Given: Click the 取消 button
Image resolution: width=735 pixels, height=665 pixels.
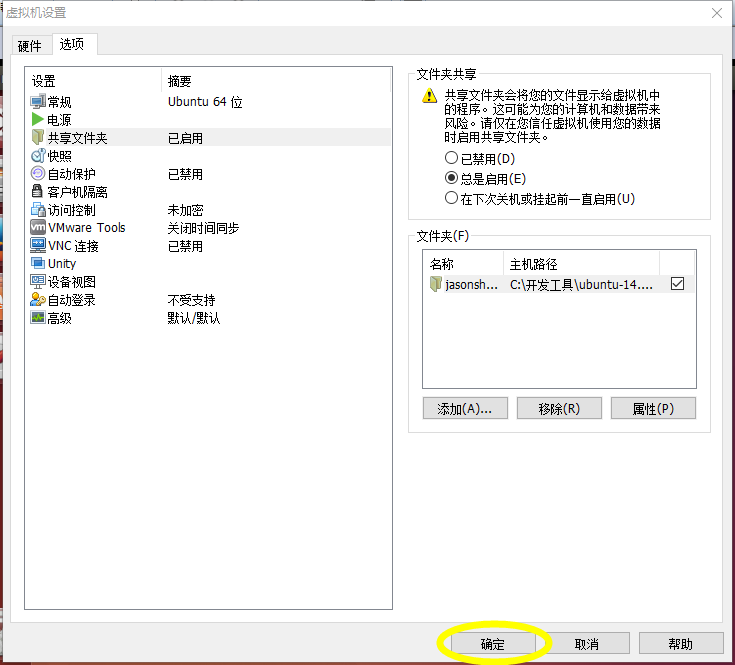Looking at the screenshot, I should [x=587, y=644].
